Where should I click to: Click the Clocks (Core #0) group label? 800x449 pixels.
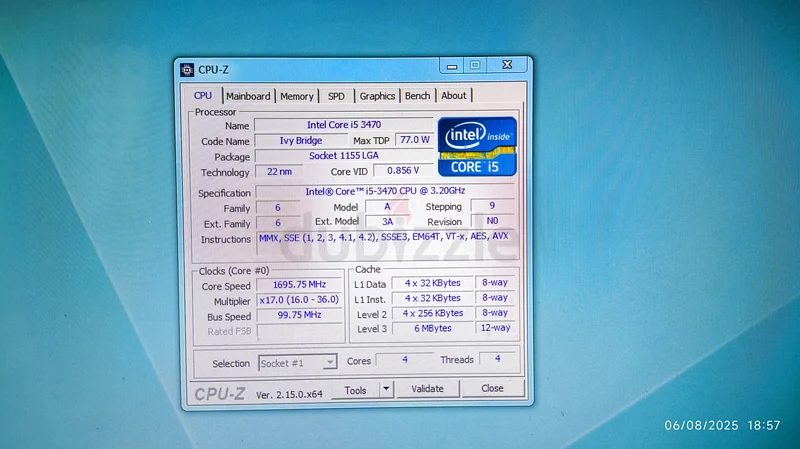234,271
